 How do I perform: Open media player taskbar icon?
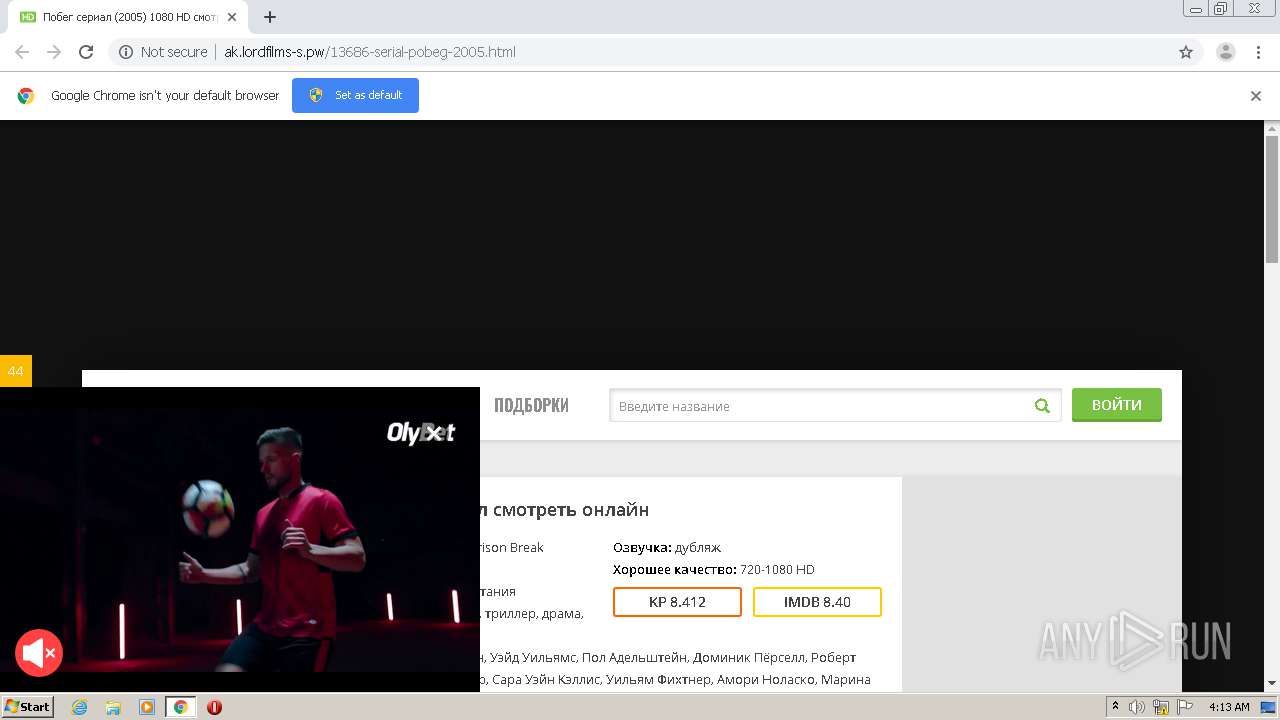tap(147, 707)
